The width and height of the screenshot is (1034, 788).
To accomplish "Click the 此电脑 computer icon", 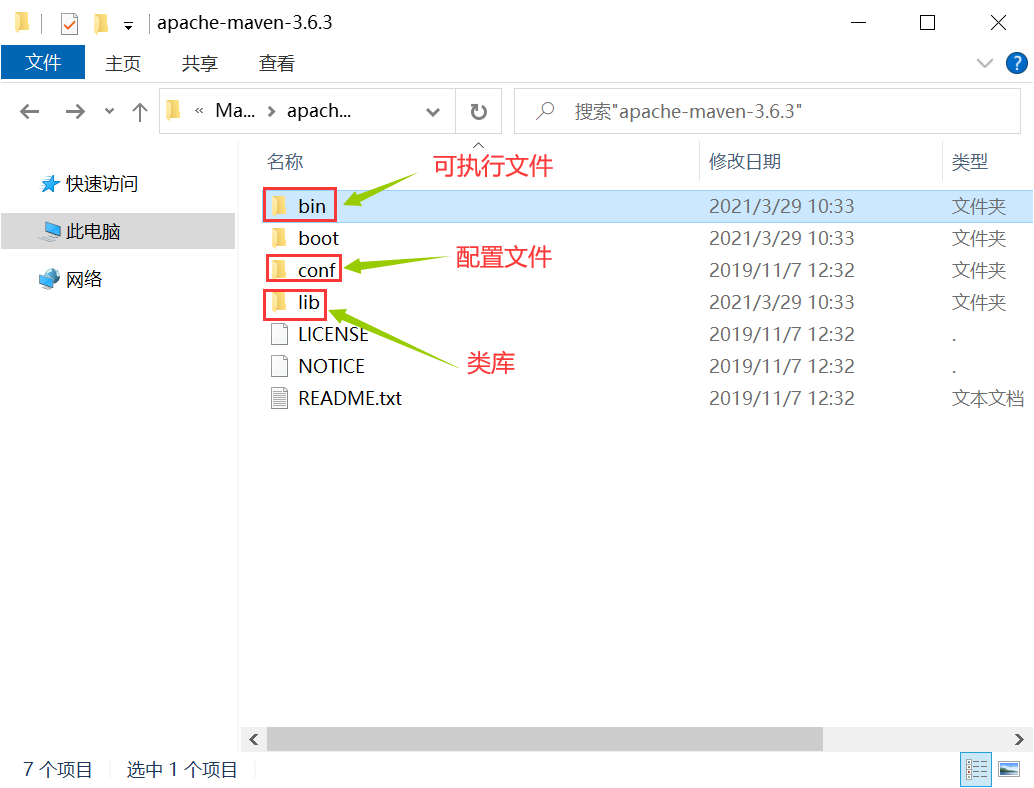I will [x=50, y=231].
